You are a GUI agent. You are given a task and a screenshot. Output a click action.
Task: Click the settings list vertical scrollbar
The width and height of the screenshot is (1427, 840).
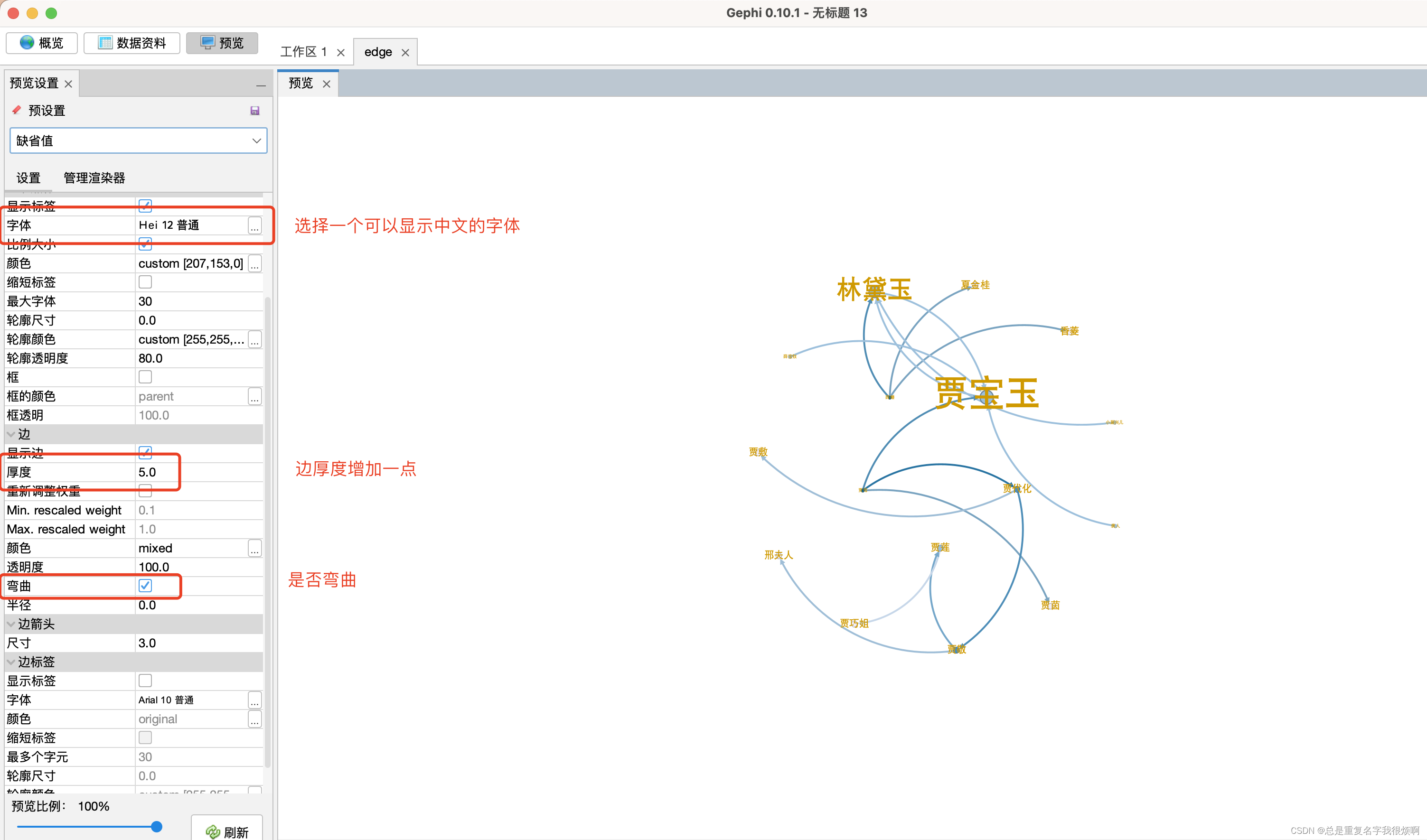click(268, 532)
